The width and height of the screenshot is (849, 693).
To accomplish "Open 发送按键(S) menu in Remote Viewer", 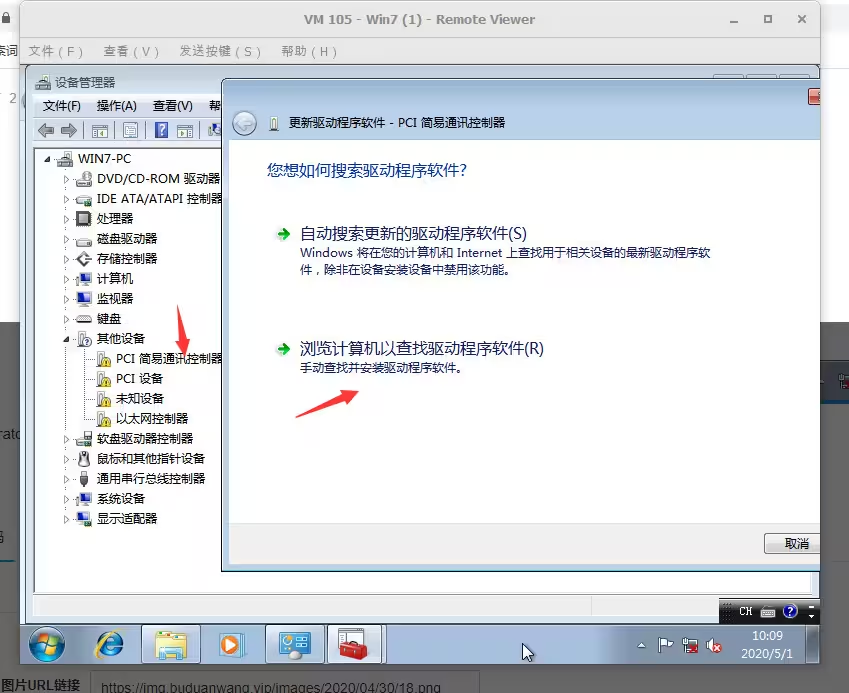I will pos(220,51).
